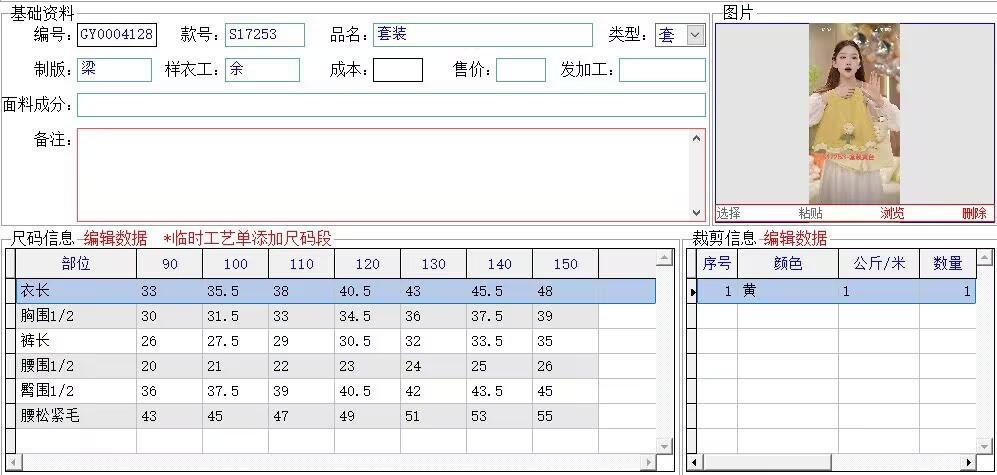997x475 pixels.
Task: Select the 裤长 row label
Action: pyautogui.click(x=76, y=341)
